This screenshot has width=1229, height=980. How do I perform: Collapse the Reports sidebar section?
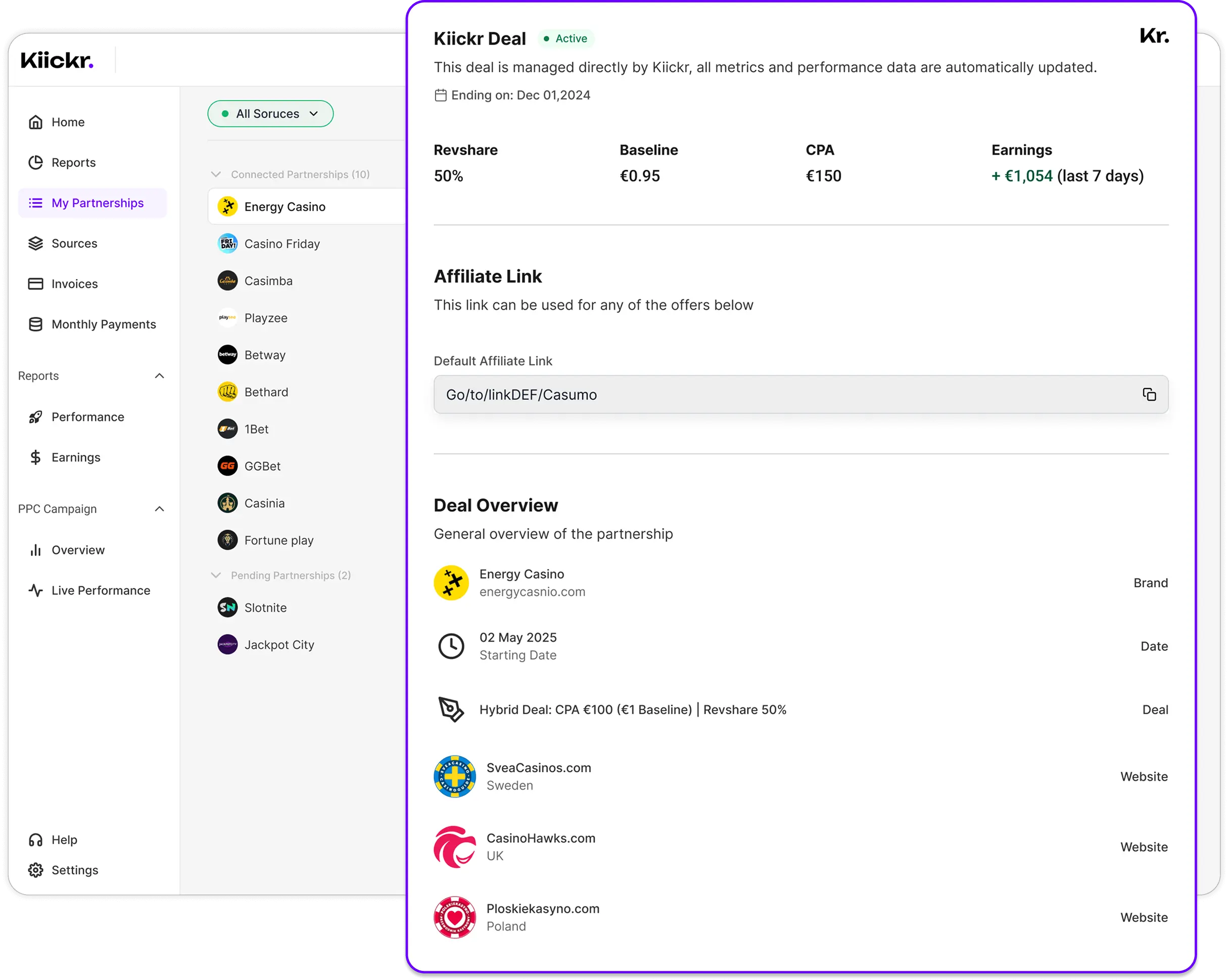pos(159,376)
